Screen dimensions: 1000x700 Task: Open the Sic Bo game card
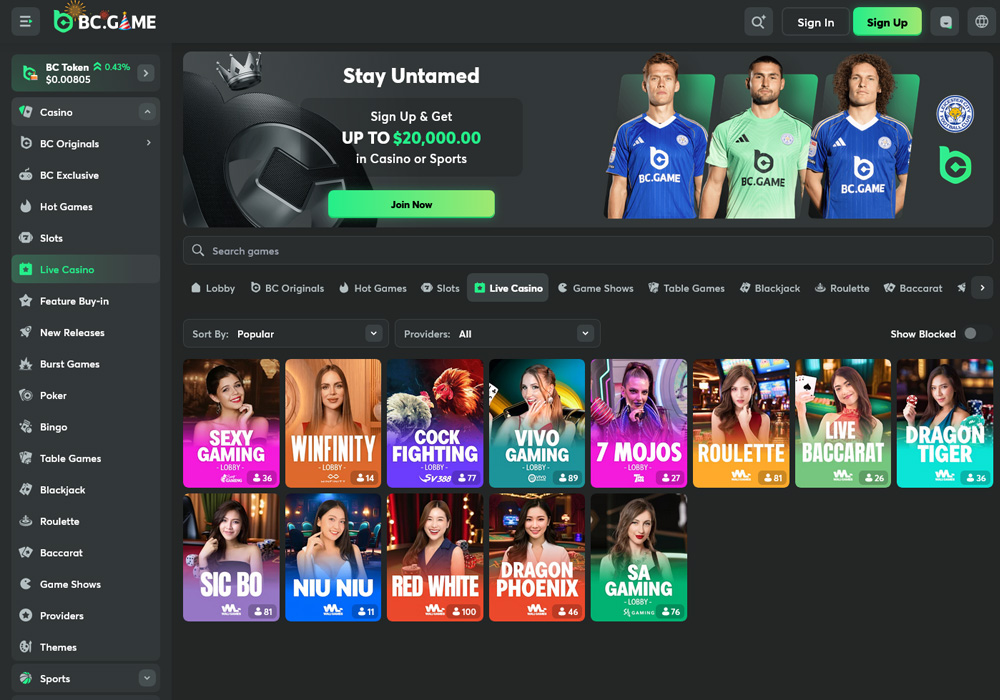(231, 557)
